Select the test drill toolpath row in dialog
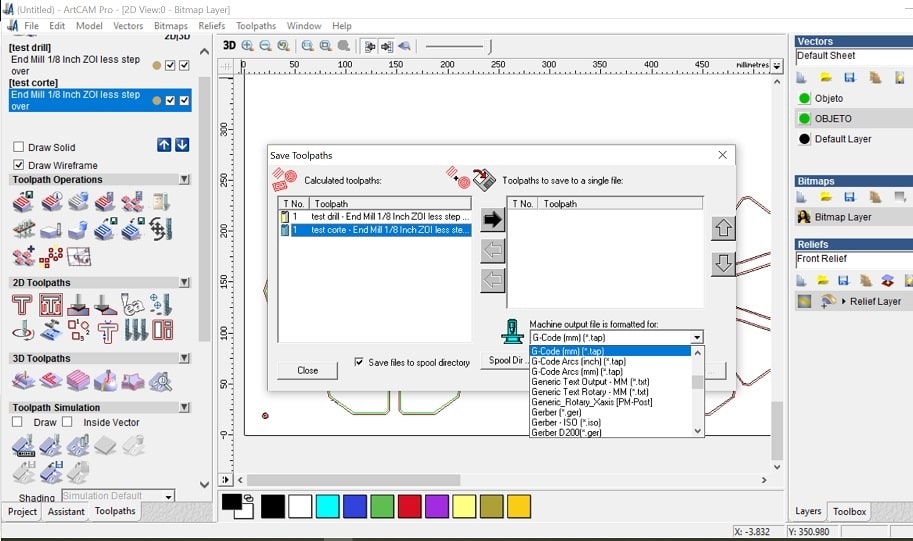This screenshot has width=913, height=541. pyautogui.click(x=376, y=217)
